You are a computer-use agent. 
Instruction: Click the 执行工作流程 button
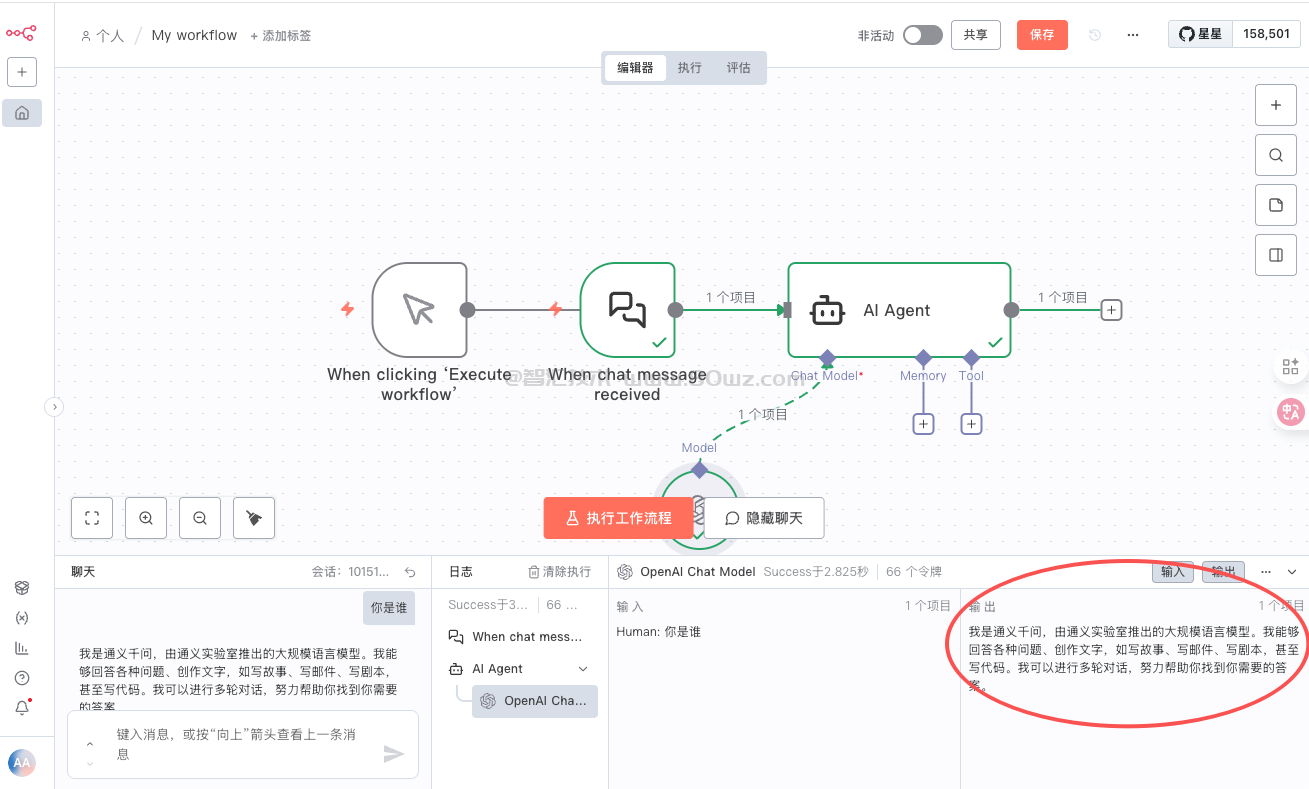(x=618, y=518)
